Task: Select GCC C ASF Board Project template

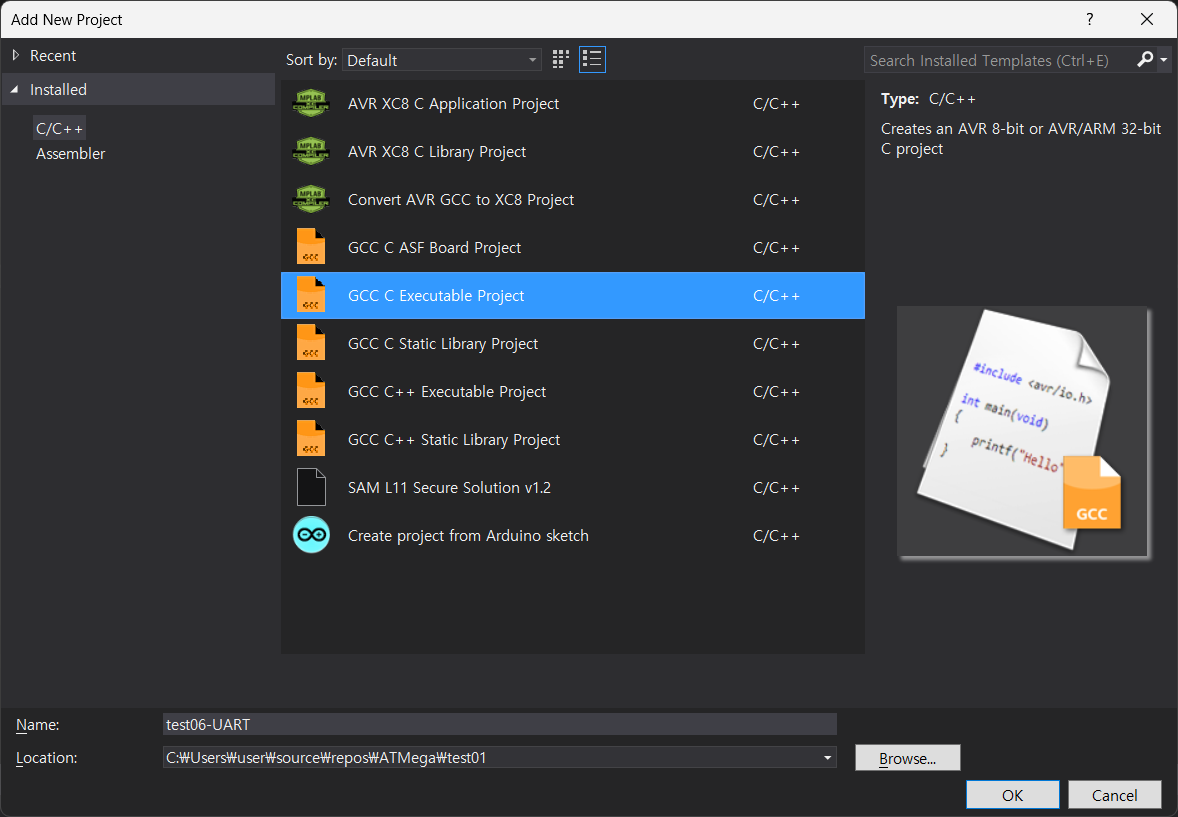Action: (572, 247)
